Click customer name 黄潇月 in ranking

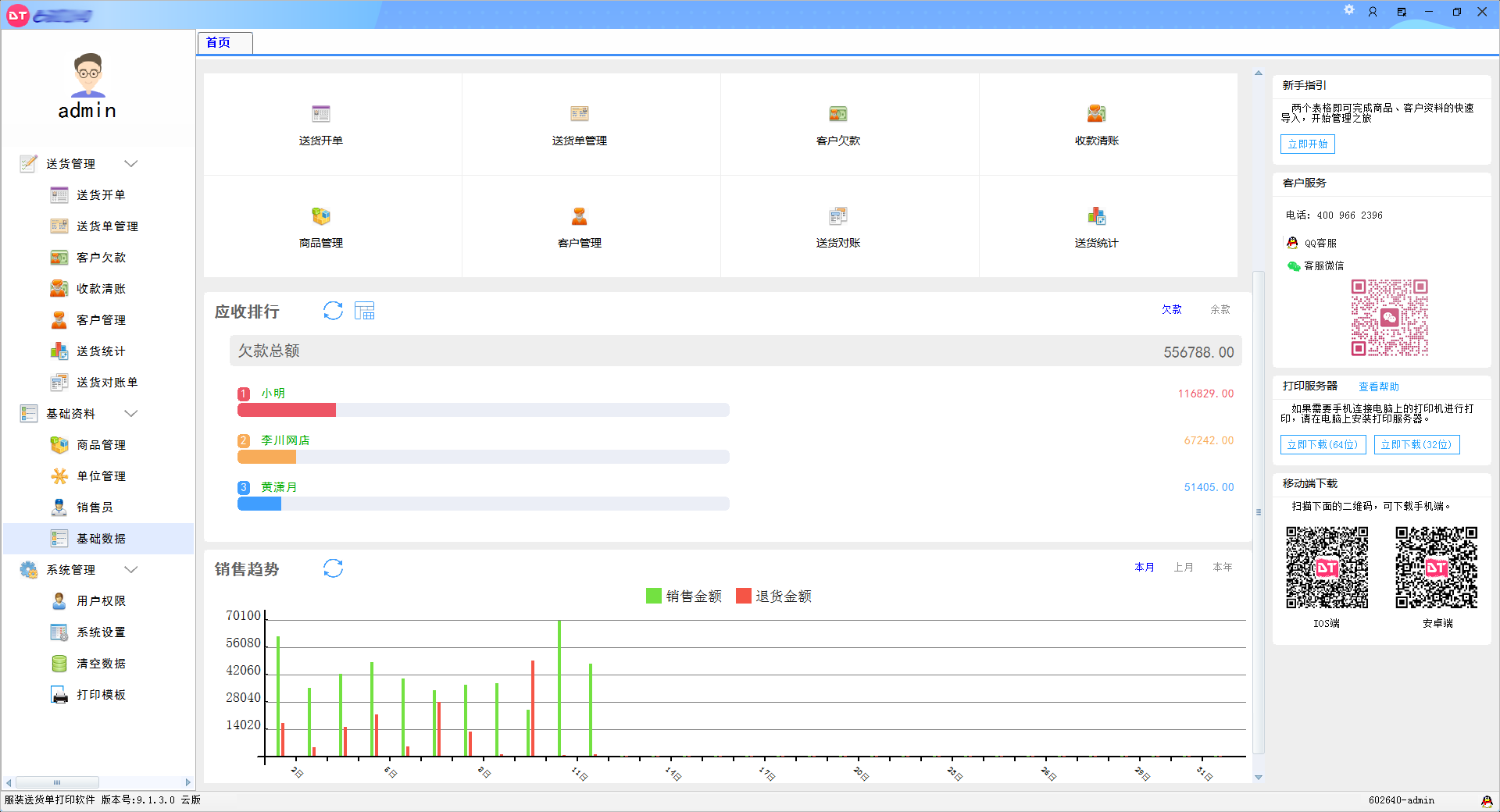279,487
